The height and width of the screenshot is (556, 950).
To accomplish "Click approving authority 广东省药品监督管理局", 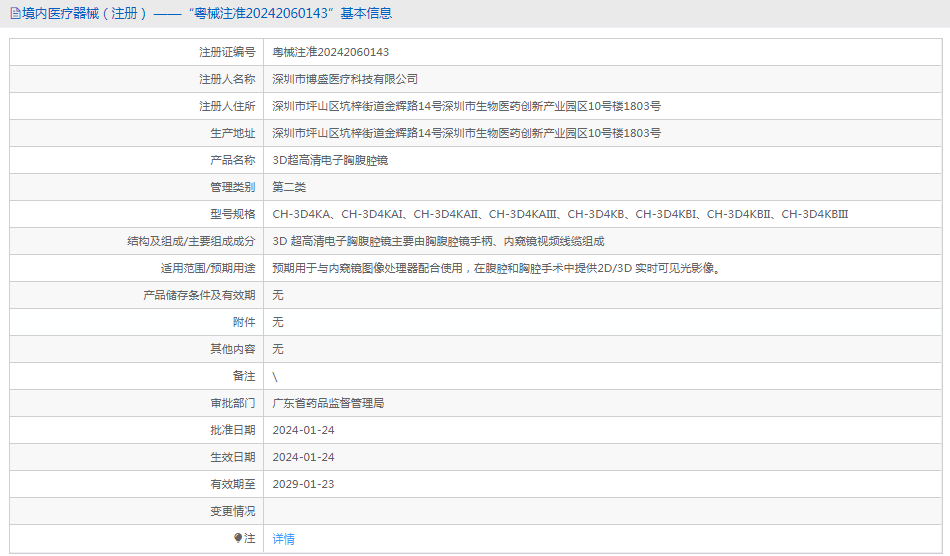I will (x=328, y=403).
